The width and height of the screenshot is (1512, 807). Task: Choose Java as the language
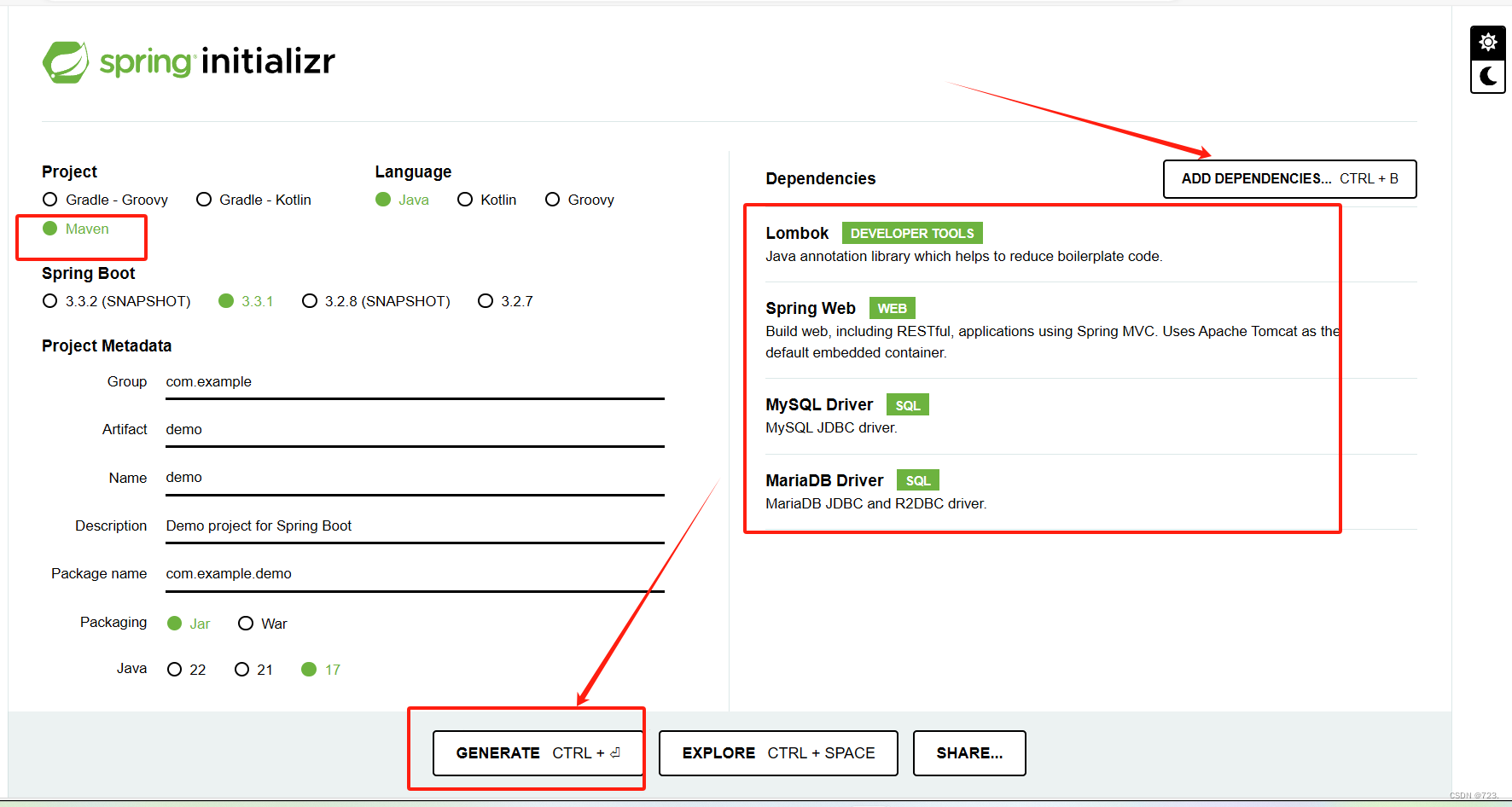(403, 200)
